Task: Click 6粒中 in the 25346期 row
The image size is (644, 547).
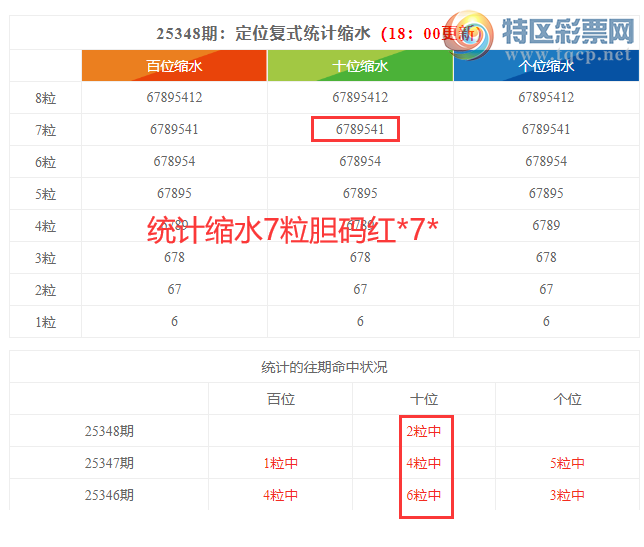Action: coord(424,495)
